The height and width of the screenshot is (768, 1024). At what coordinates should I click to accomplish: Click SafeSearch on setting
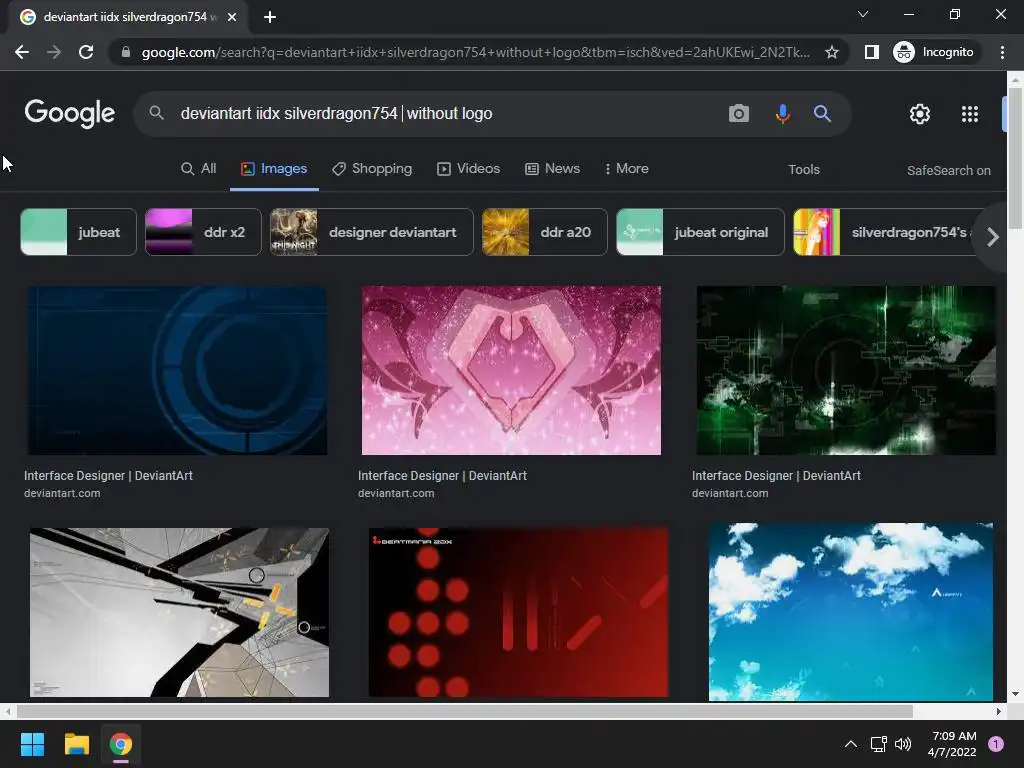pyautogui.click(x=948, y=170)
